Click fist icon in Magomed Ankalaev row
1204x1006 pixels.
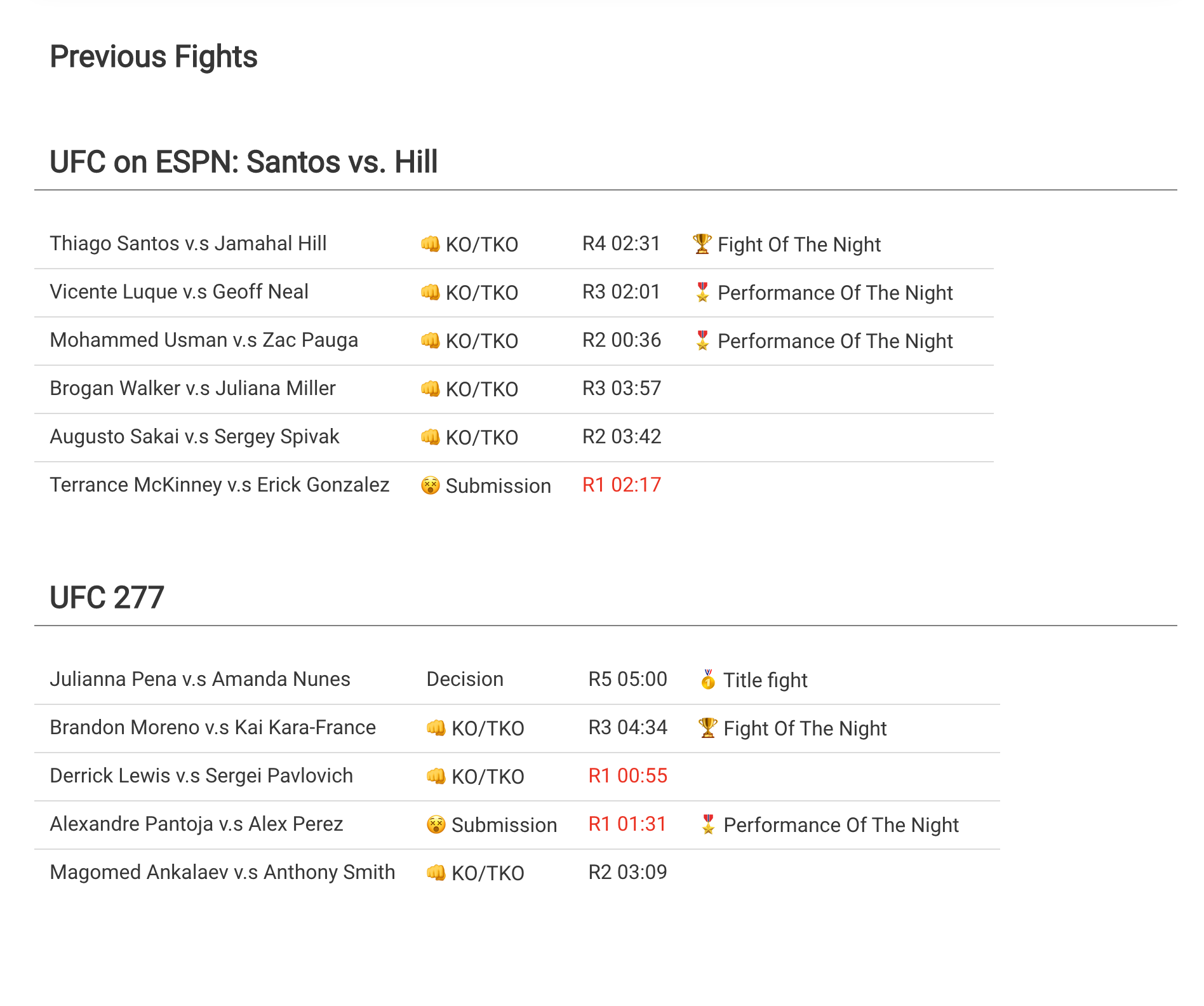[436, 873]
